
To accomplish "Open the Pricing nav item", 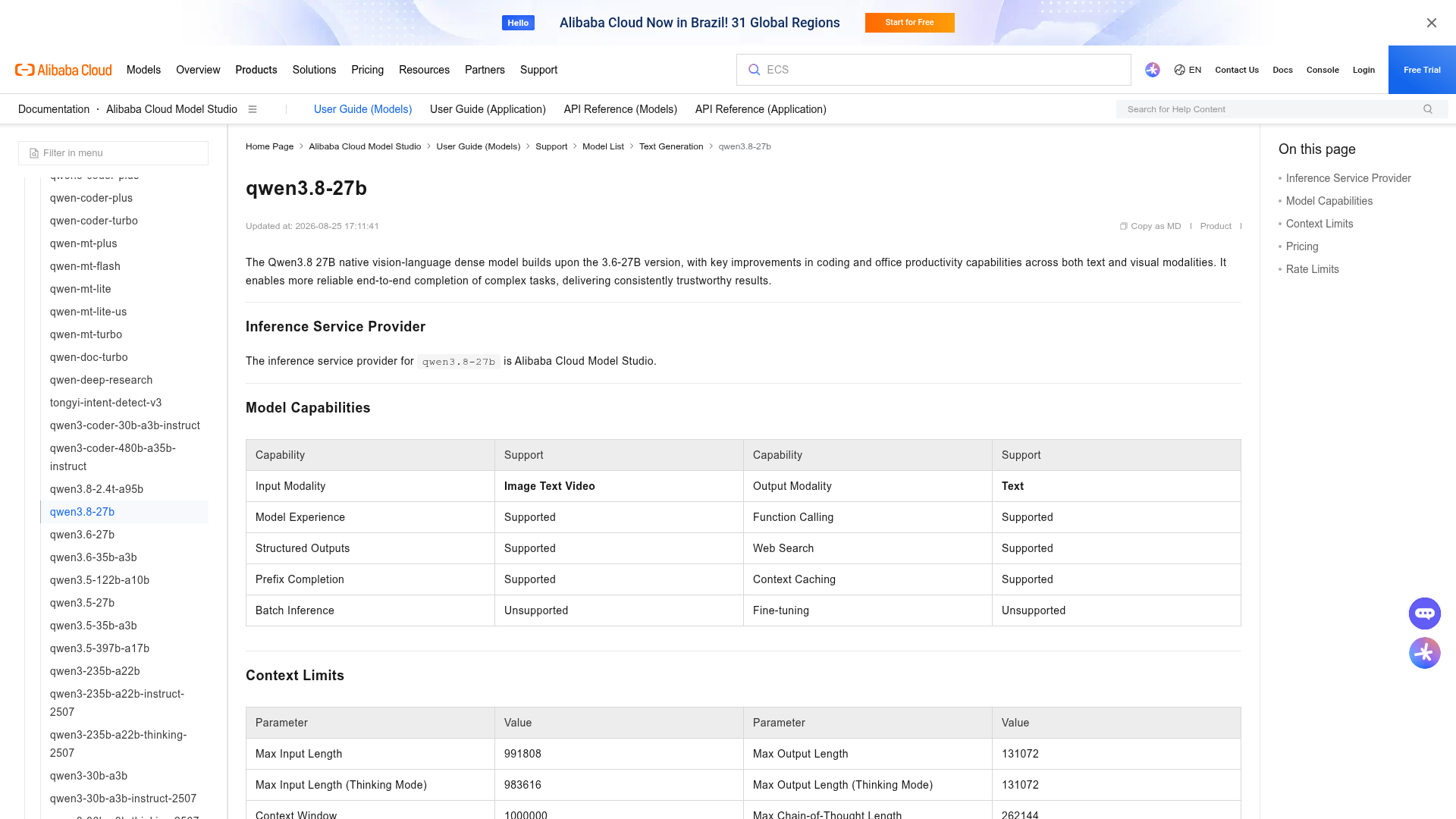I will (367, 70).
